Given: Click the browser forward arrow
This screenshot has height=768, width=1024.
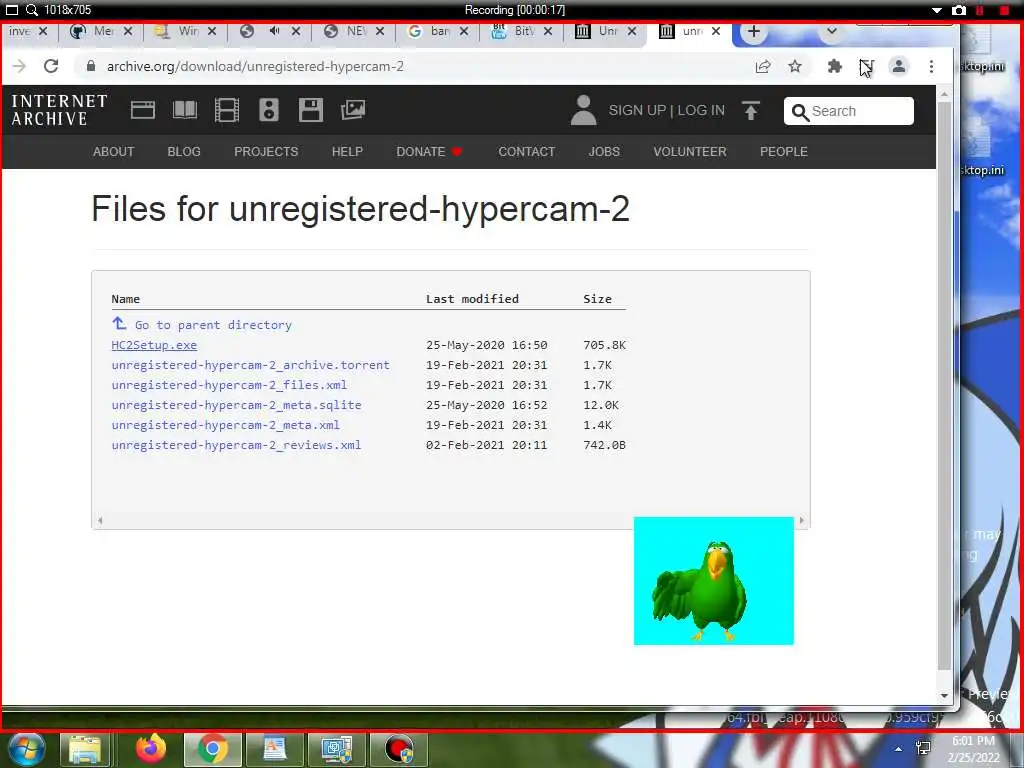Looking at the screenshot, I should pyautogui.click(x=19, y=66).
